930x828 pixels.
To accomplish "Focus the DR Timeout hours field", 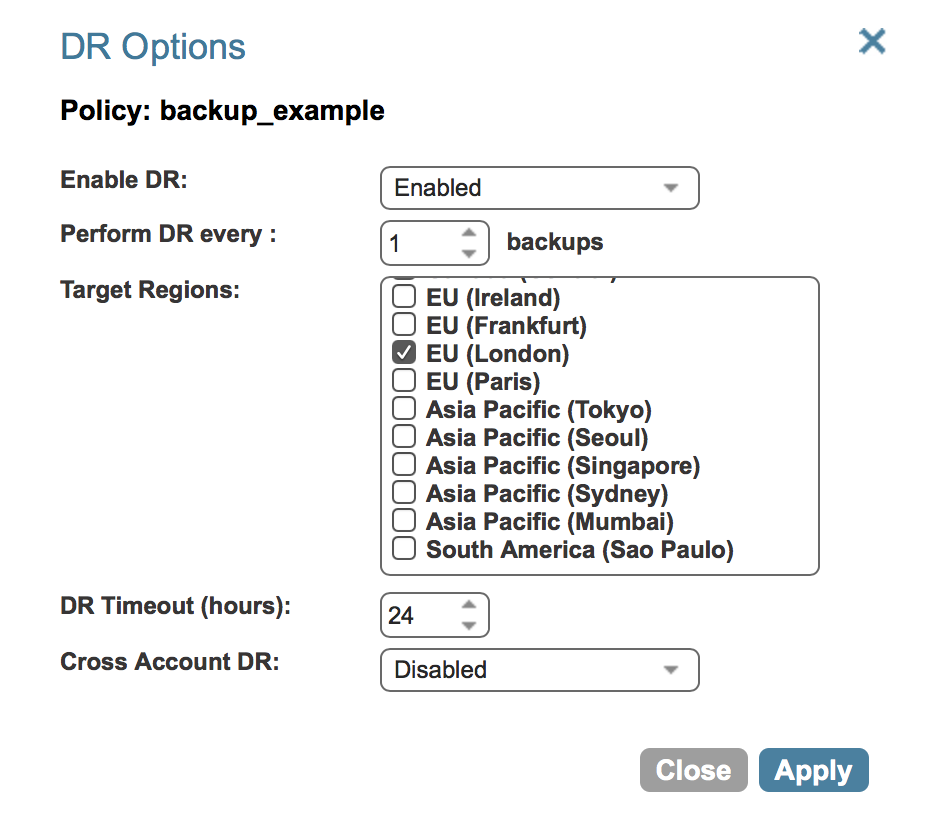I will (421, 615).
